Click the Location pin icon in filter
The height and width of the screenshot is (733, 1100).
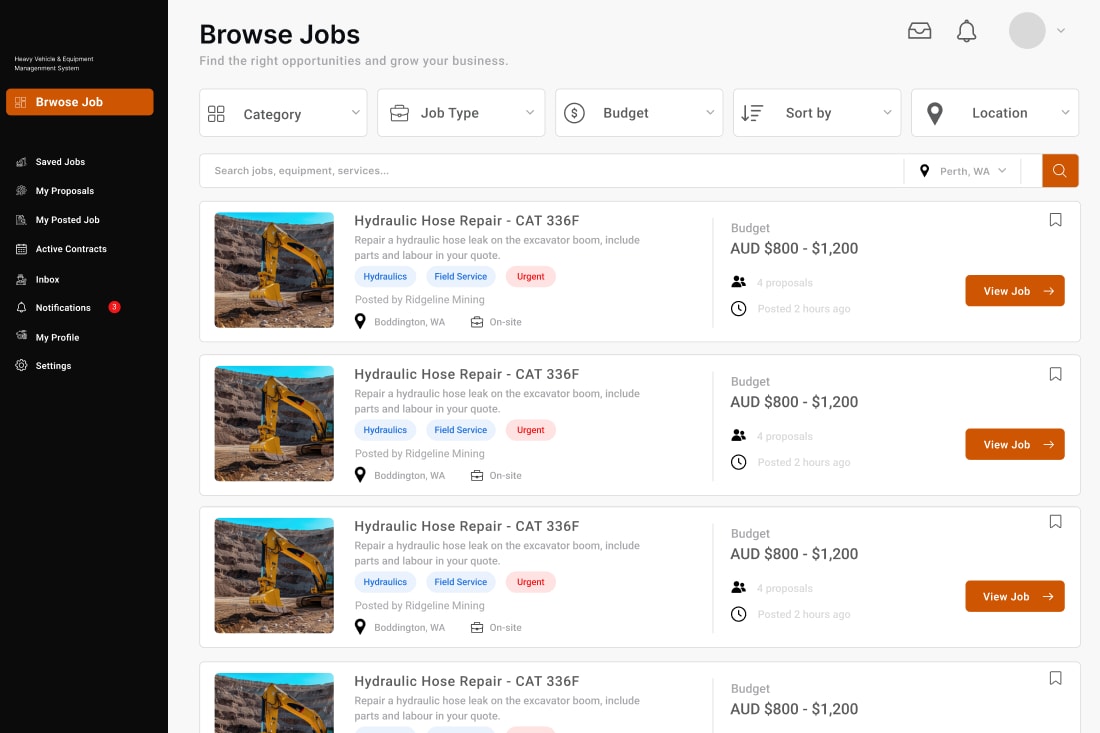(x=934, y=114)
